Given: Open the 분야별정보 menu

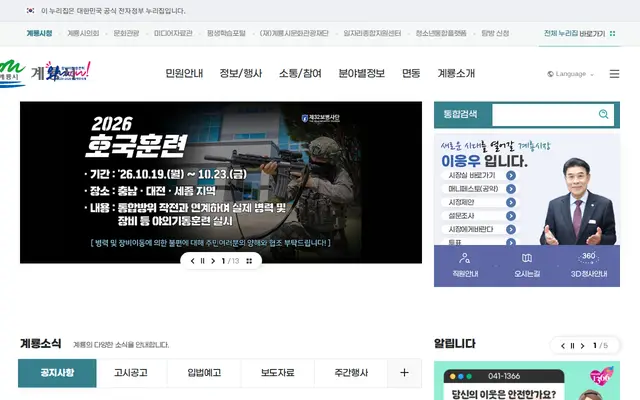Looking at the screenshot, I should point(362,73).
